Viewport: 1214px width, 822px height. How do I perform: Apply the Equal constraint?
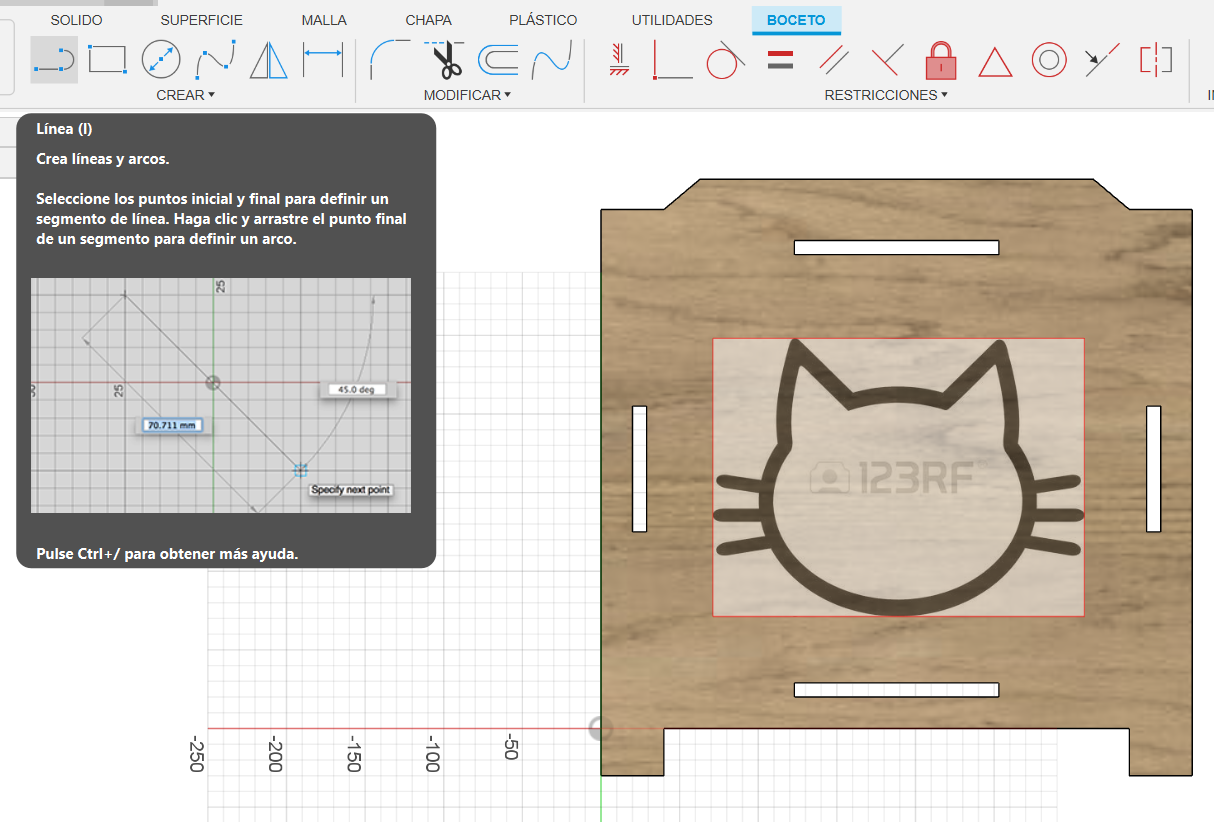pyautogui.click(x=780, y=60)
